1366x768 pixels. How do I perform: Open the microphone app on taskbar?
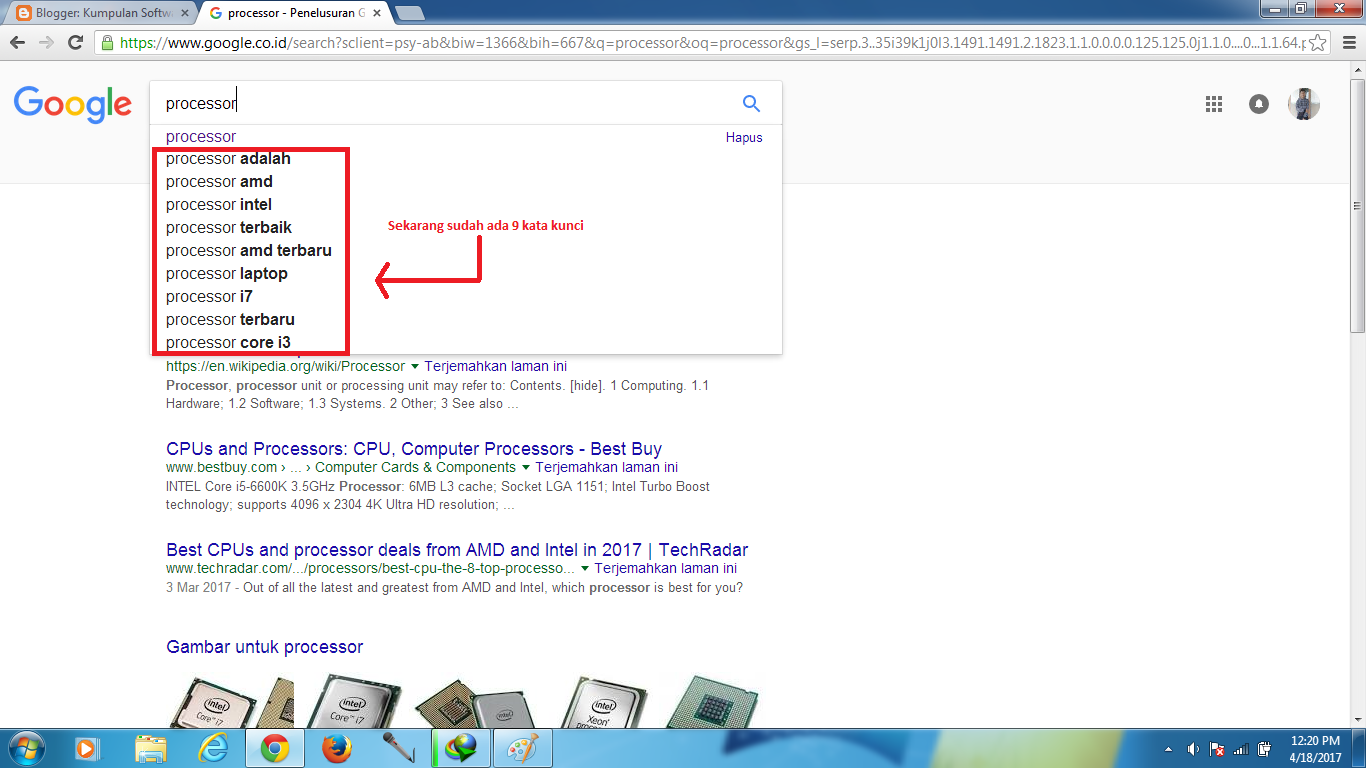point(399,748)
